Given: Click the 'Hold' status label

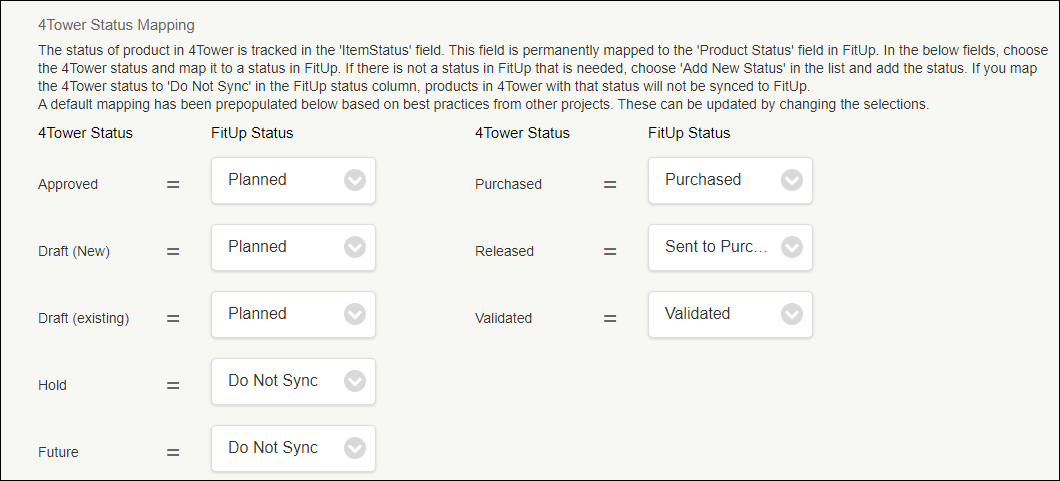Looking at the screenshot, I should 52,385.
